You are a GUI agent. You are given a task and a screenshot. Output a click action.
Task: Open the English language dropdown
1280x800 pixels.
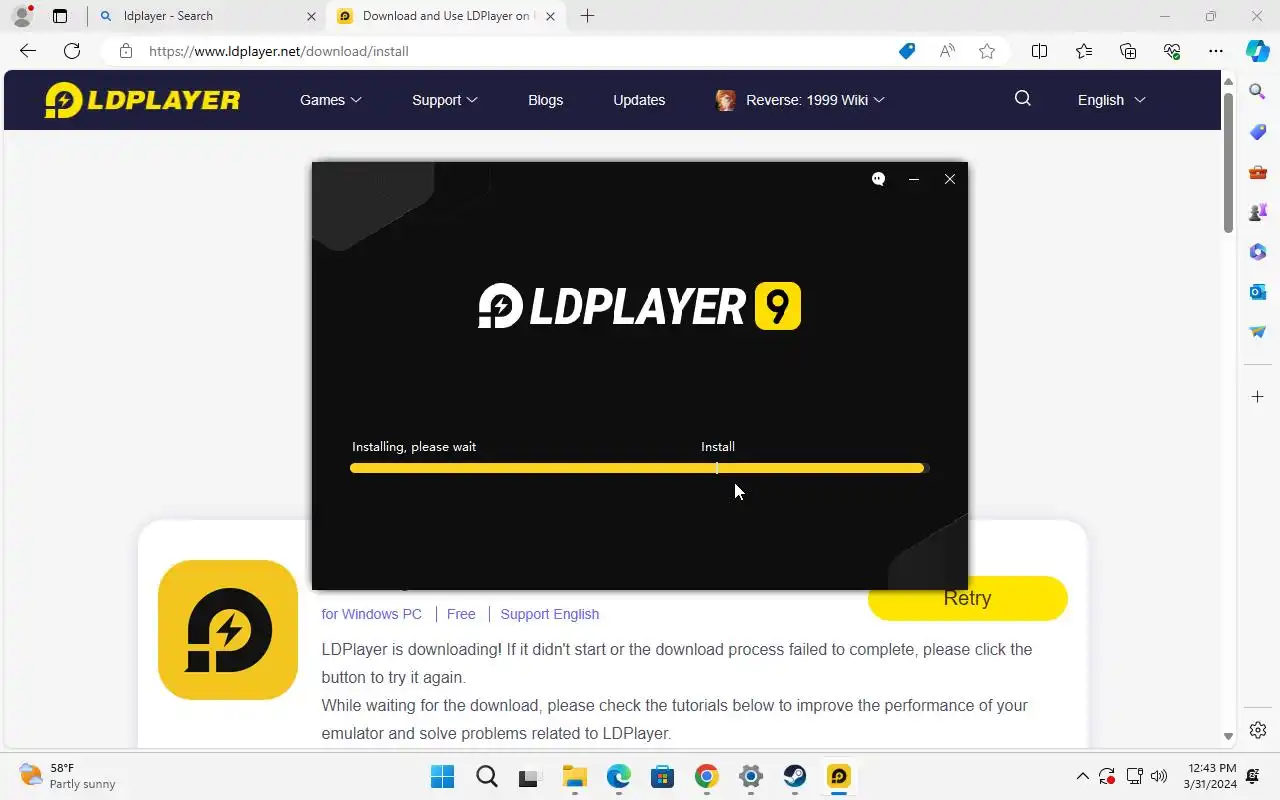pyautogui.click(x=1111, y=100)
